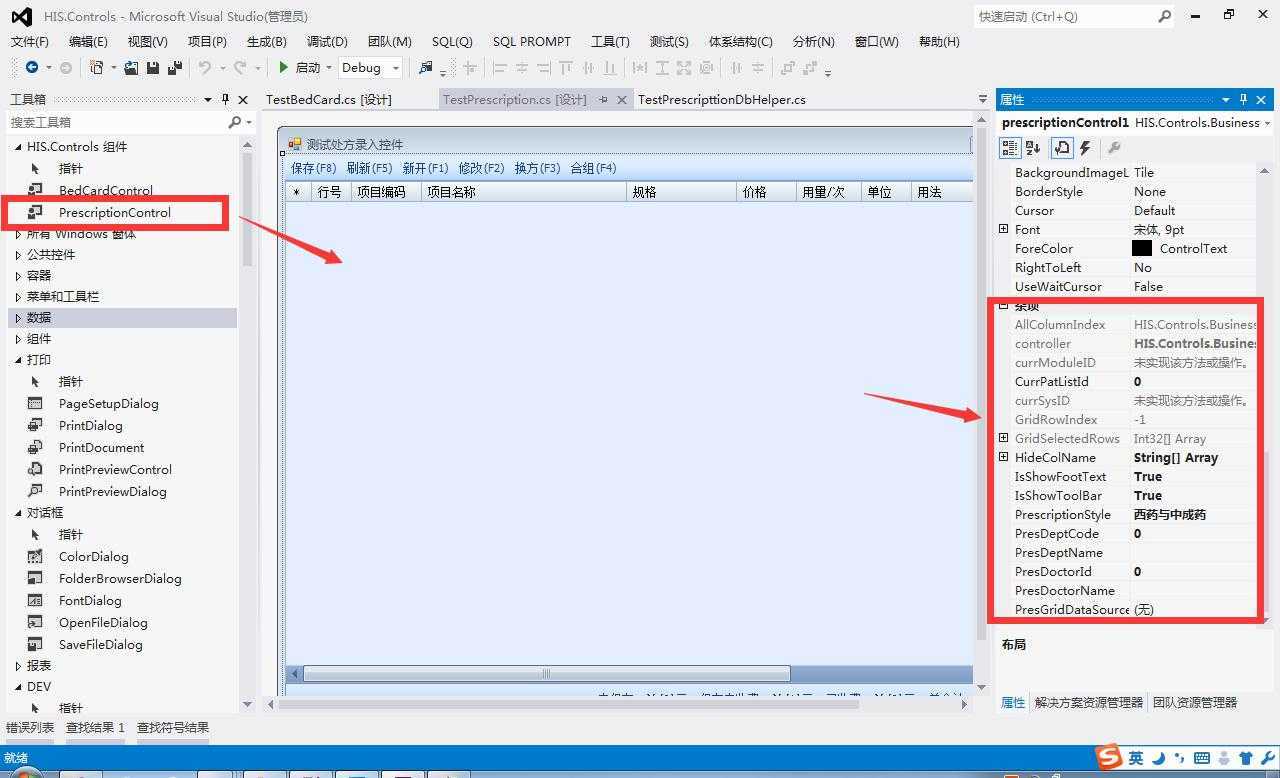Viewport: 1280px width, 778px height.
Task: Click the search magnifier in 快速启动 box
Action: click(x=1164, y=16)
